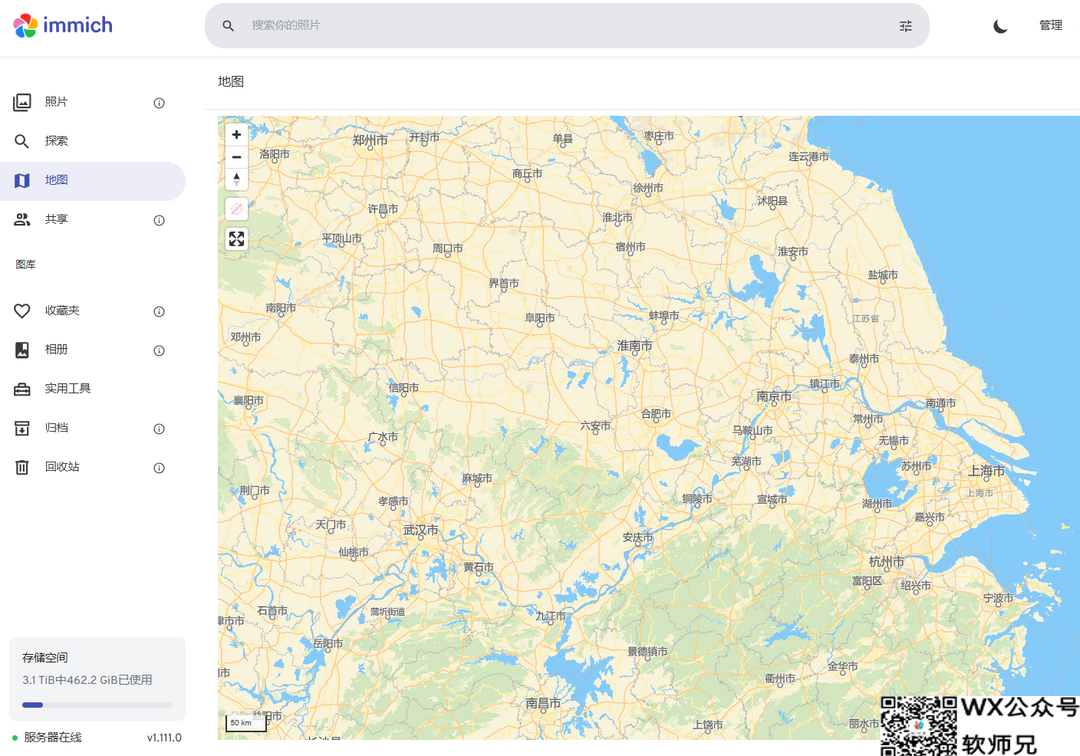1080x756 pixels.
Task: Open 共享 section
Action: click(57, 219)
